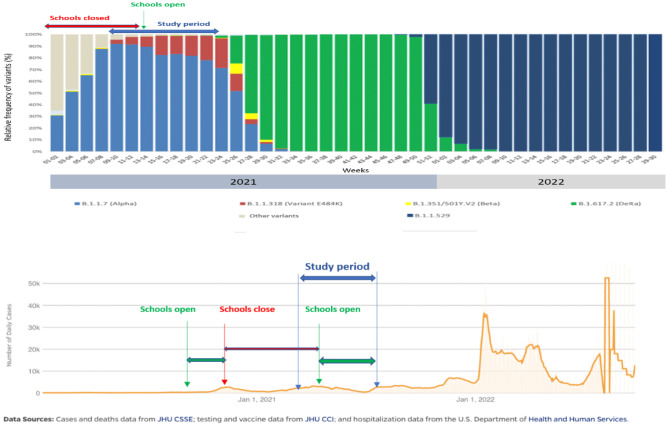
Task: Click the Jan 1, 2022 axis label
Action: (475, 400)
